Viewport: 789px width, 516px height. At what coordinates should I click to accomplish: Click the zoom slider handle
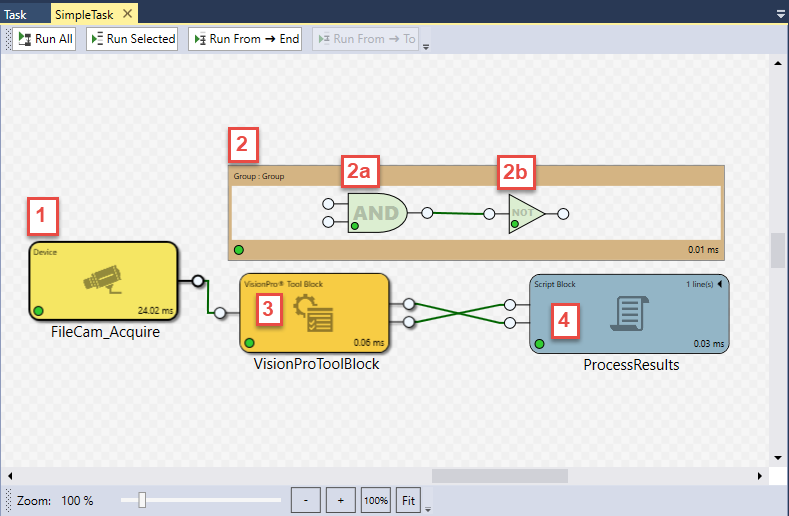tap(143, 499)
